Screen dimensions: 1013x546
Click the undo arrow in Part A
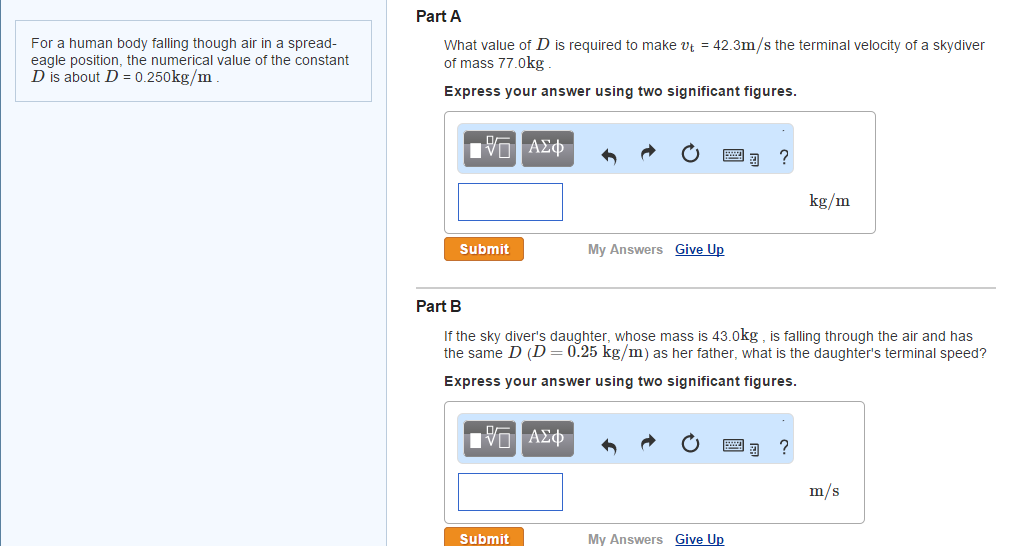(608, 155)
